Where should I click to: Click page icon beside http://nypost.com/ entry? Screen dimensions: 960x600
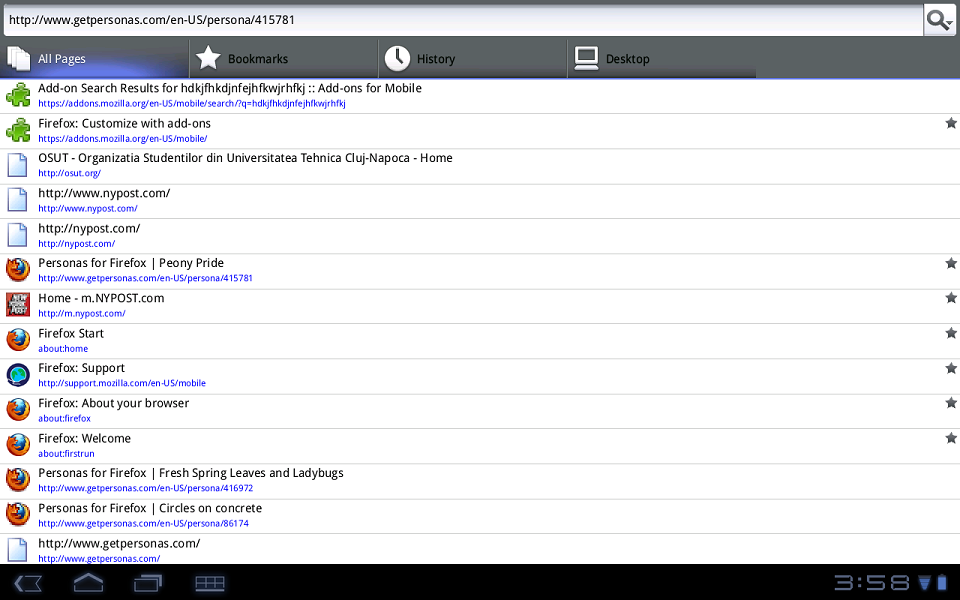coord(18,236)
